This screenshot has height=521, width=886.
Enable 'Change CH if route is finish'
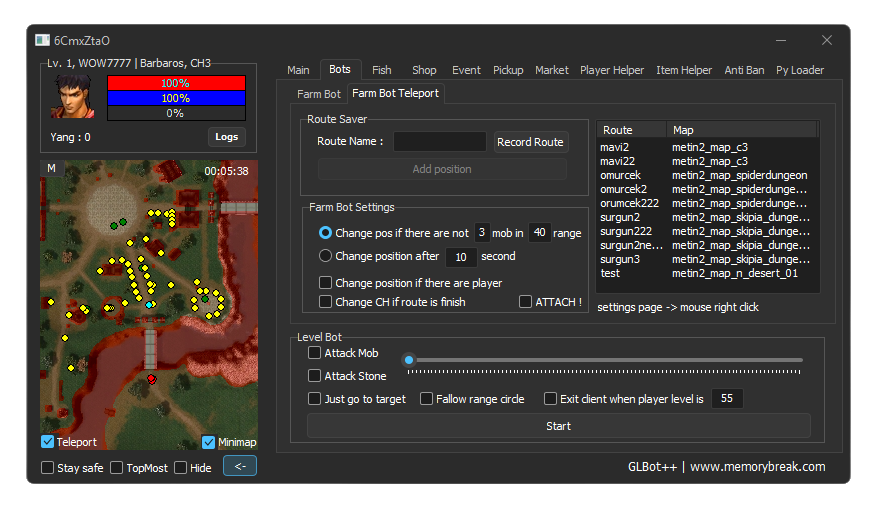tap(325, 302)
